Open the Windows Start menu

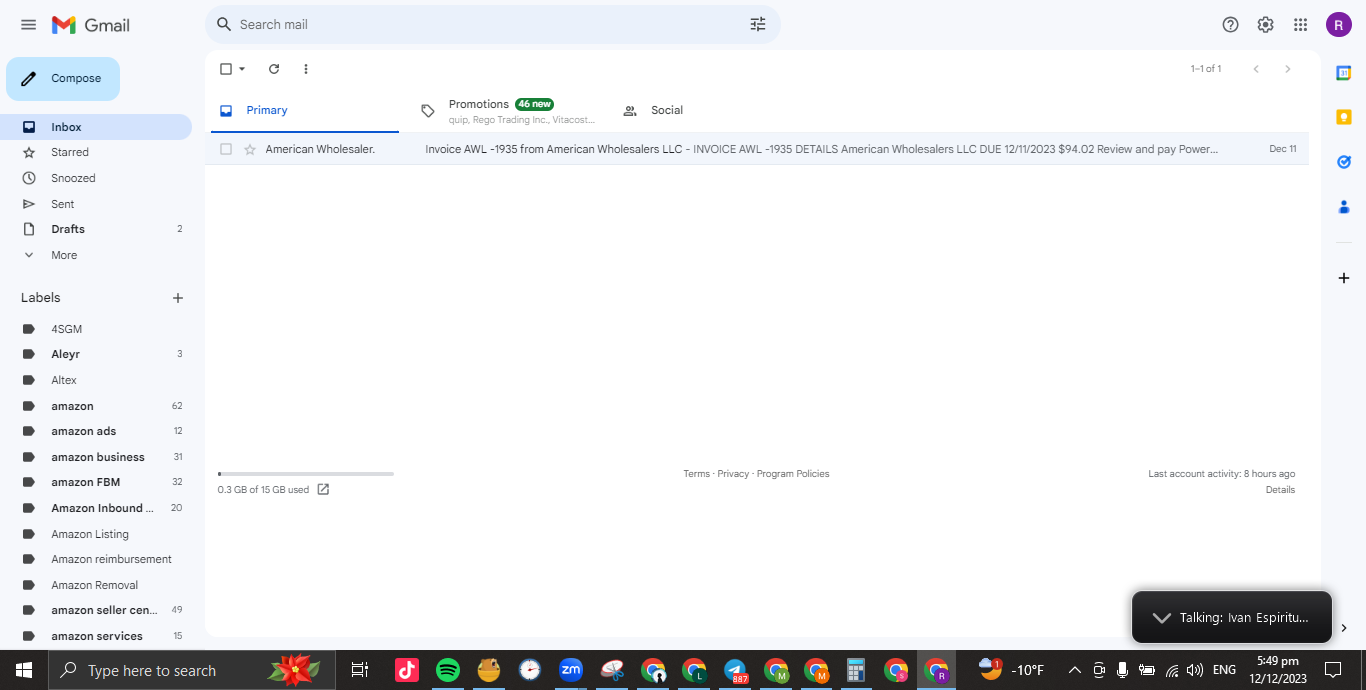click(23, 670)
